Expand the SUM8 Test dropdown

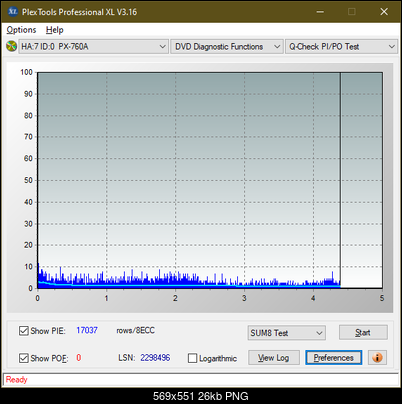[x=287, y=333]
